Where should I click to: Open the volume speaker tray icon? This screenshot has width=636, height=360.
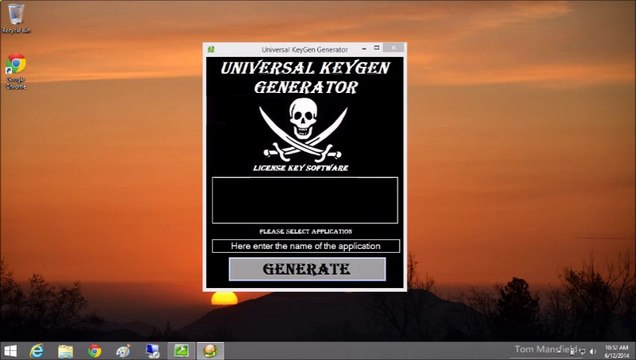593,352
